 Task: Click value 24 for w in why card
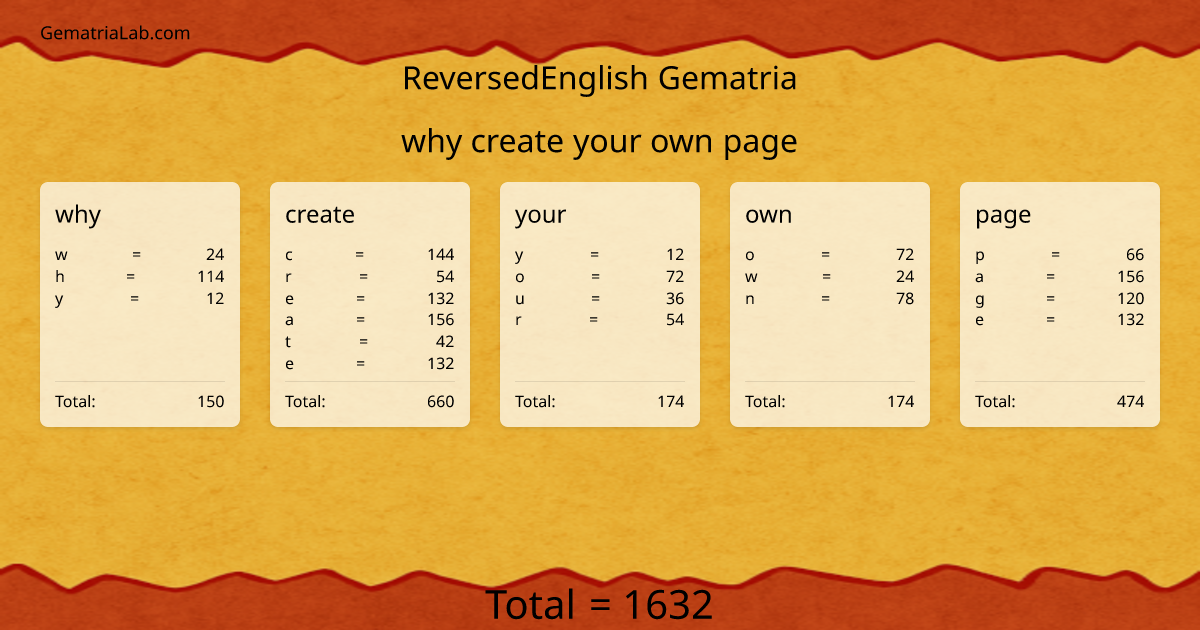[x=215, y=255]
